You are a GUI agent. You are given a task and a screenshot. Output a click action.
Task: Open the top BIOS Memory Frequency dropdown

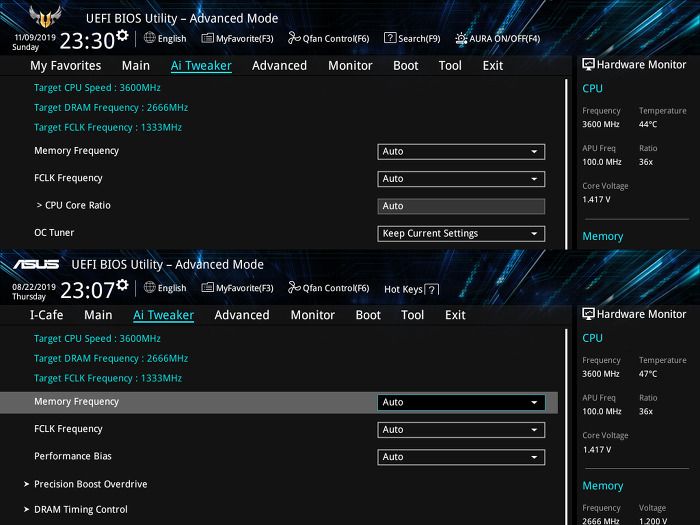[461, 151]
